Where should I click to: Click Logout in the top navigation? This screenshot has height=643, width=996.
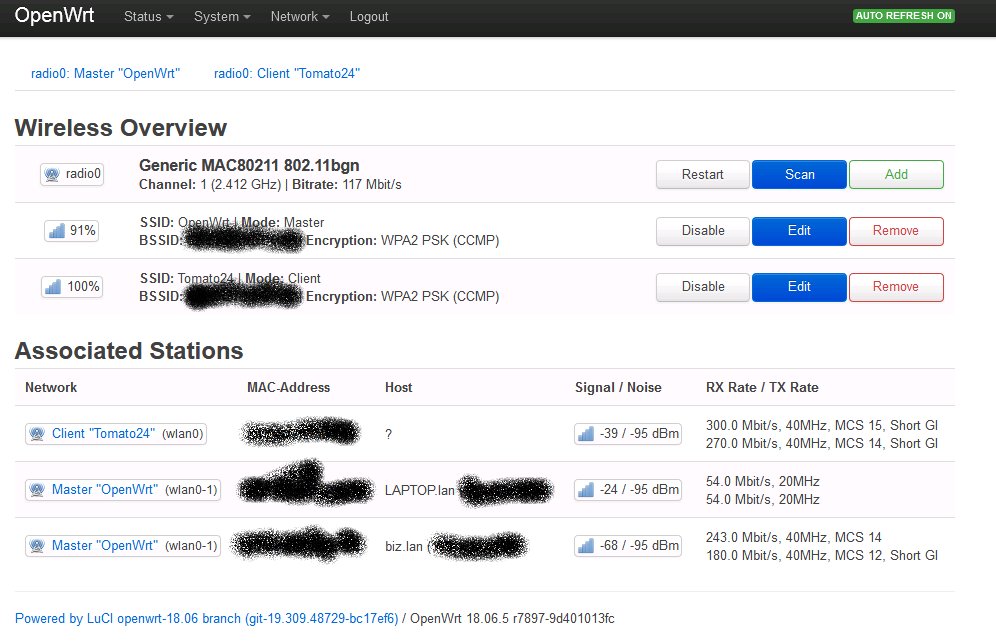[x=368, y=17]
